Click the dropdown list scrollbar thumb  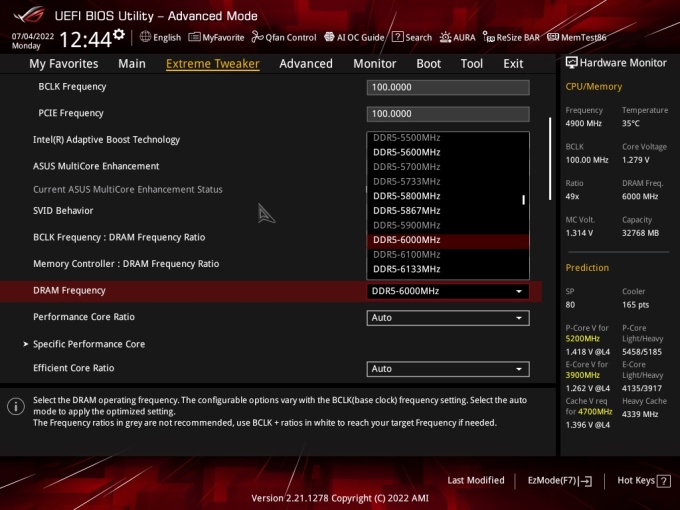click(x=523, y=199)
